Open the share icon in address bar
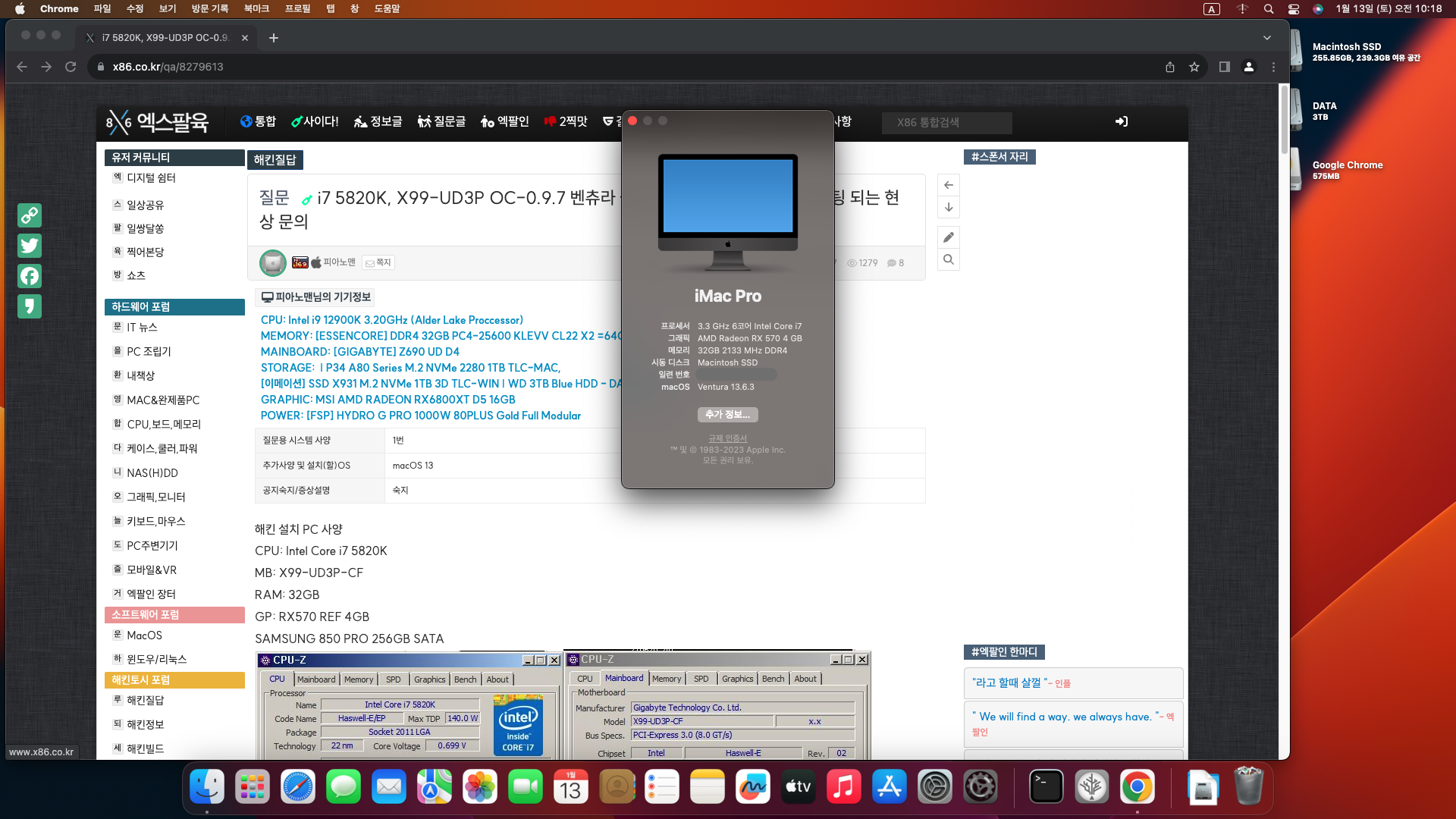This screenshot has height=819, width=1456. [x=1170, y=67]
